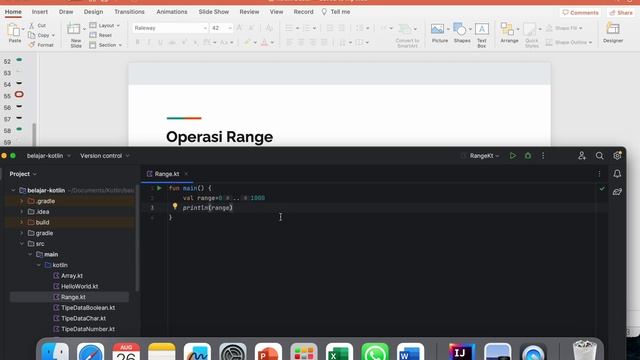Open the Version control dropdown
The image size is (640, 360).
click(105, 156)
